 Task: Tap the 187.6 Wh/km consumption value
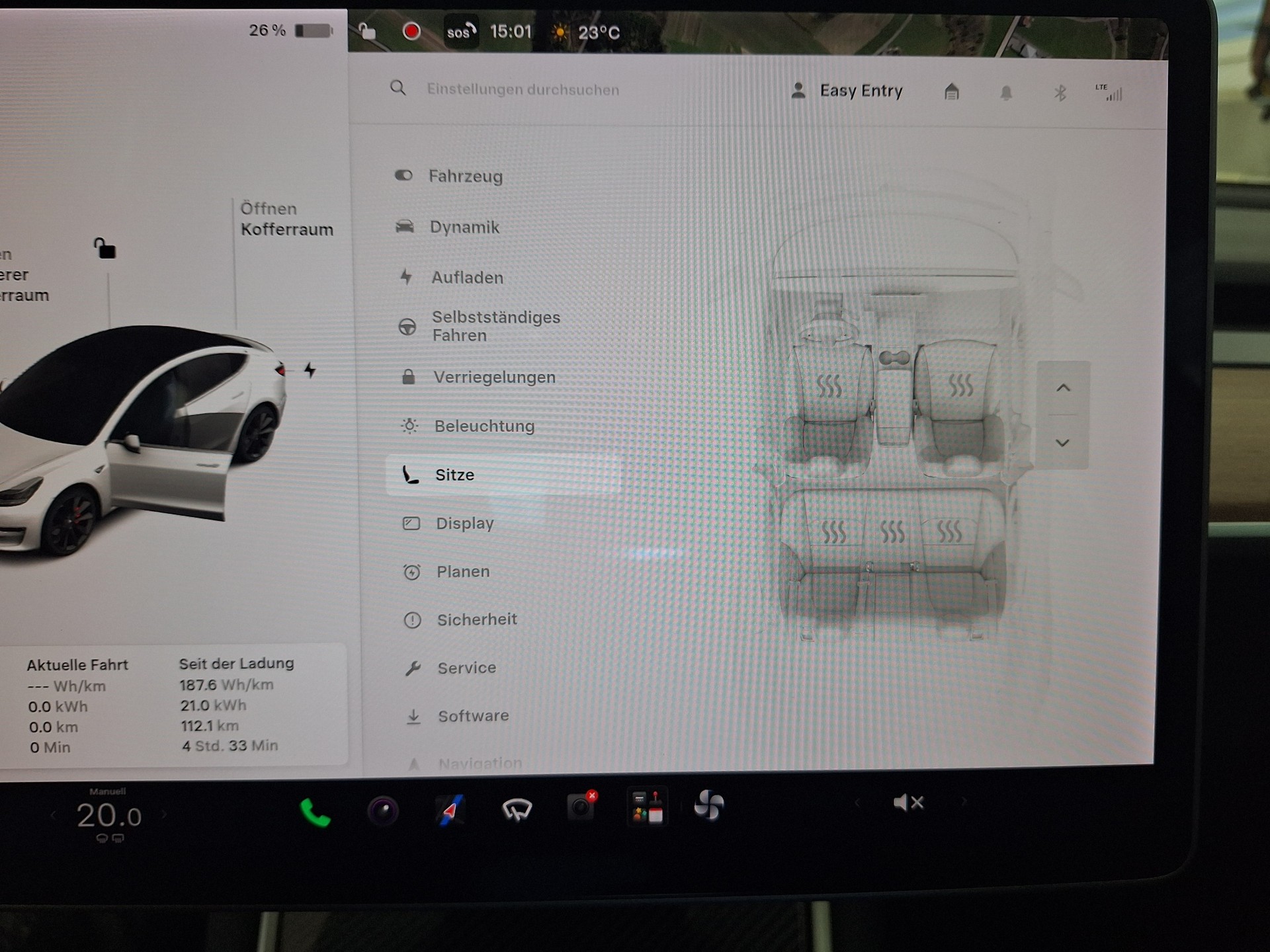click(226, 685)
